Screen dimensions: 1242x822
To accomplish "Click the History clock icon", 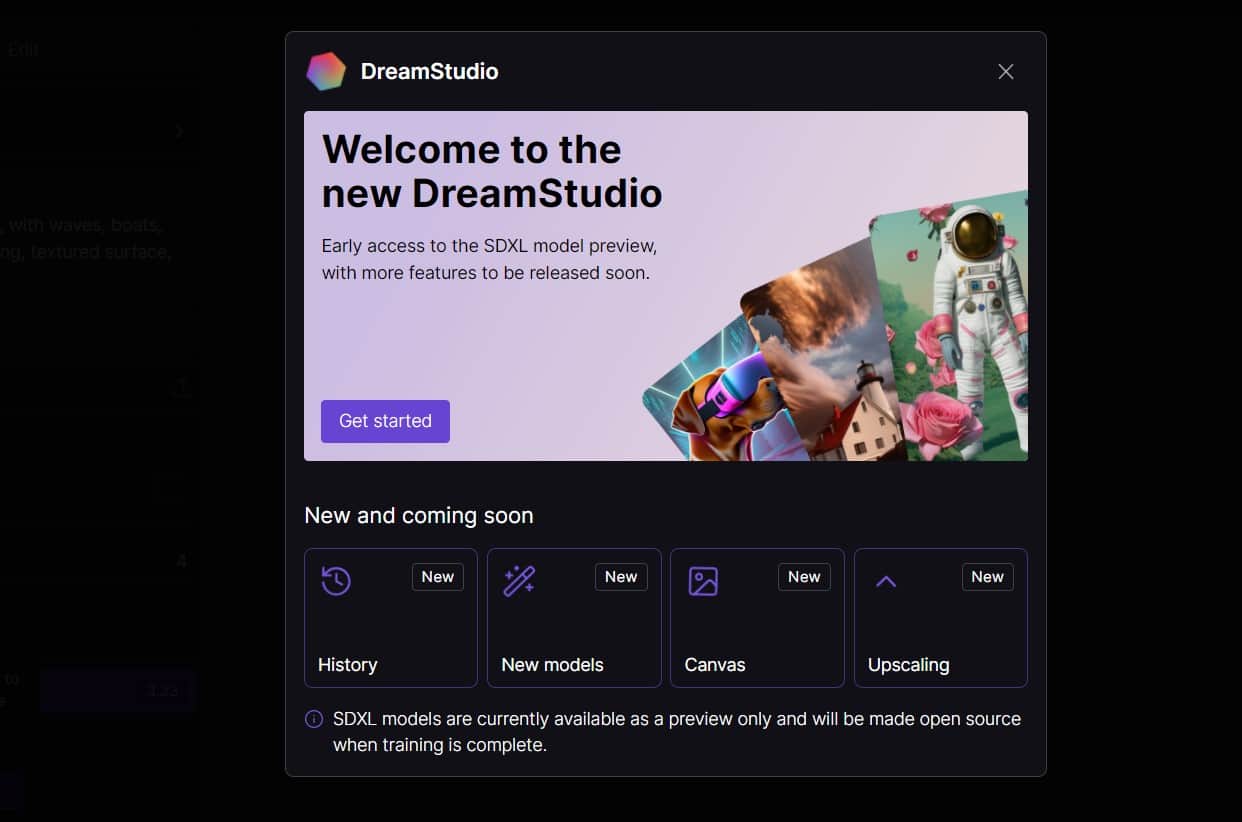I will coord(336,581).
